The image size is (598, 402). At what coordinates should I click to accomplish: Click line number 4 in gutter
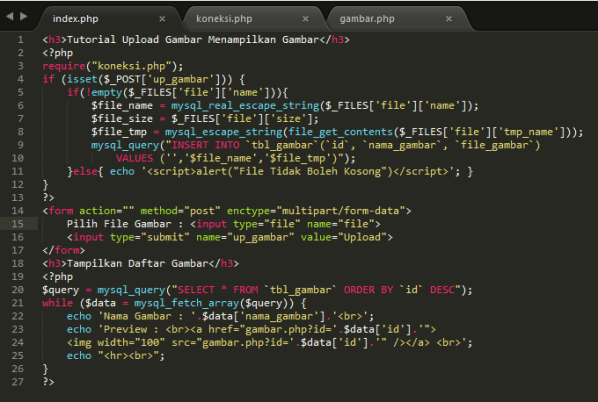pos(21,79)
